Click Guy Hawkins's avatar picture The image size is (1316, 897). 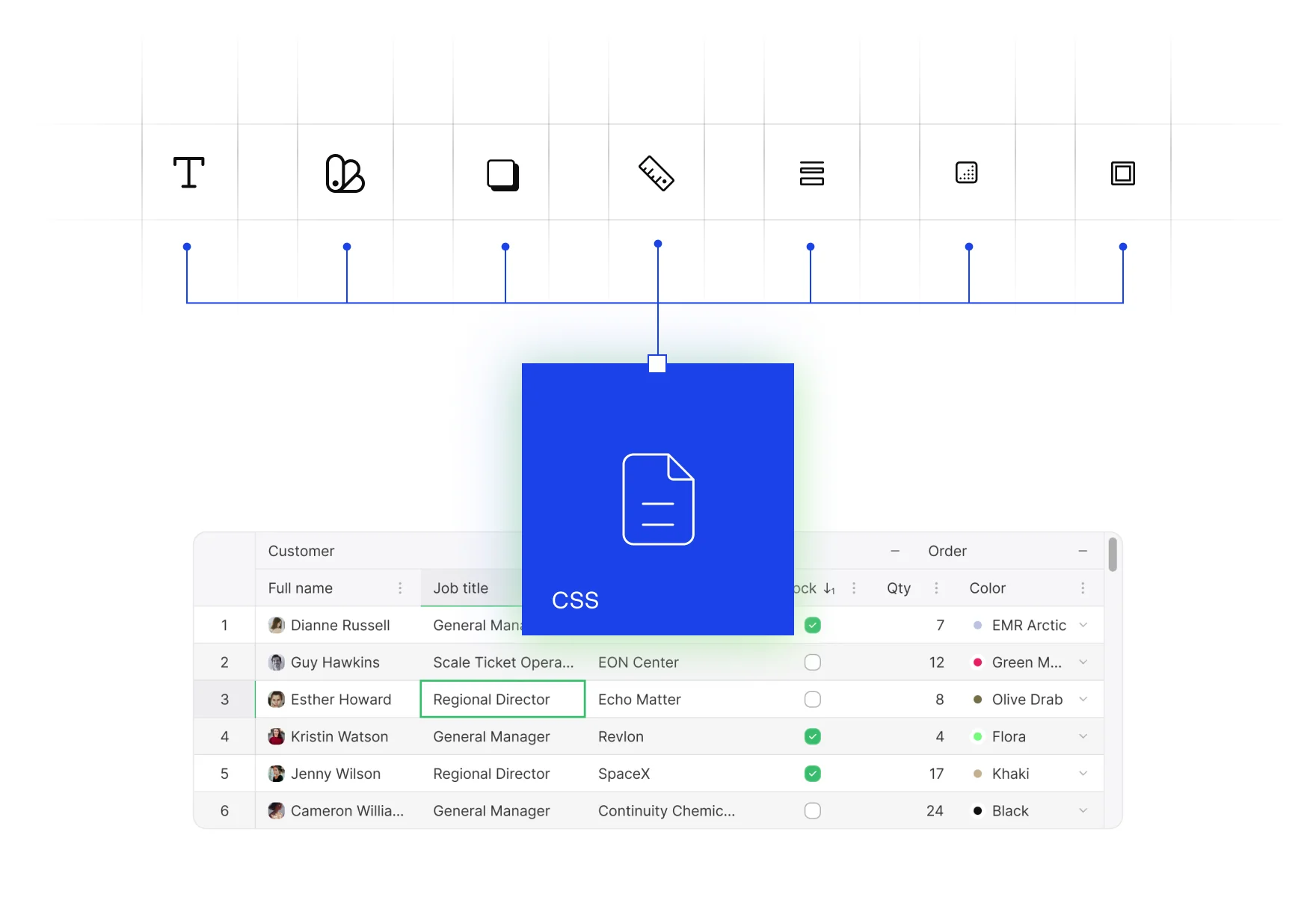[277, 662]
